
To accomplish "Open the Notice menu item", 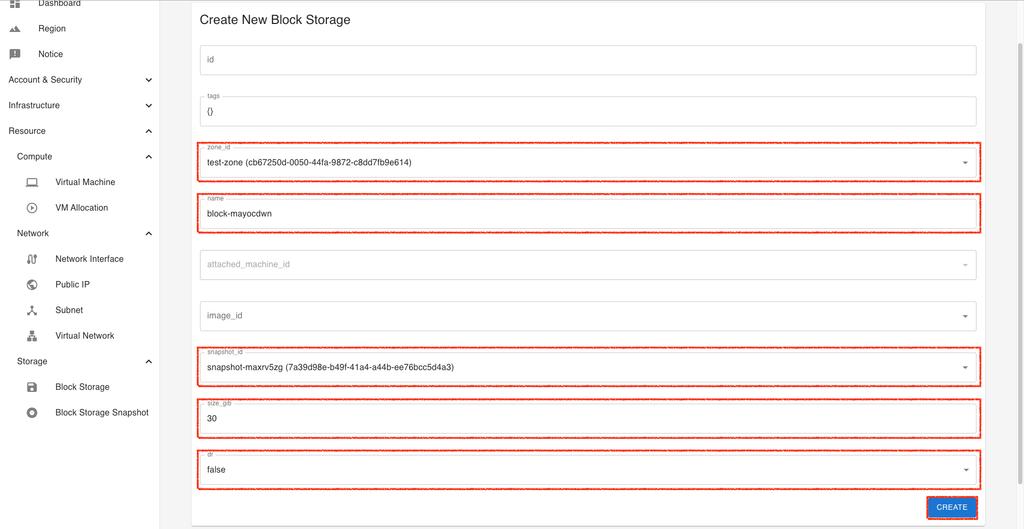I will point(50,54).
